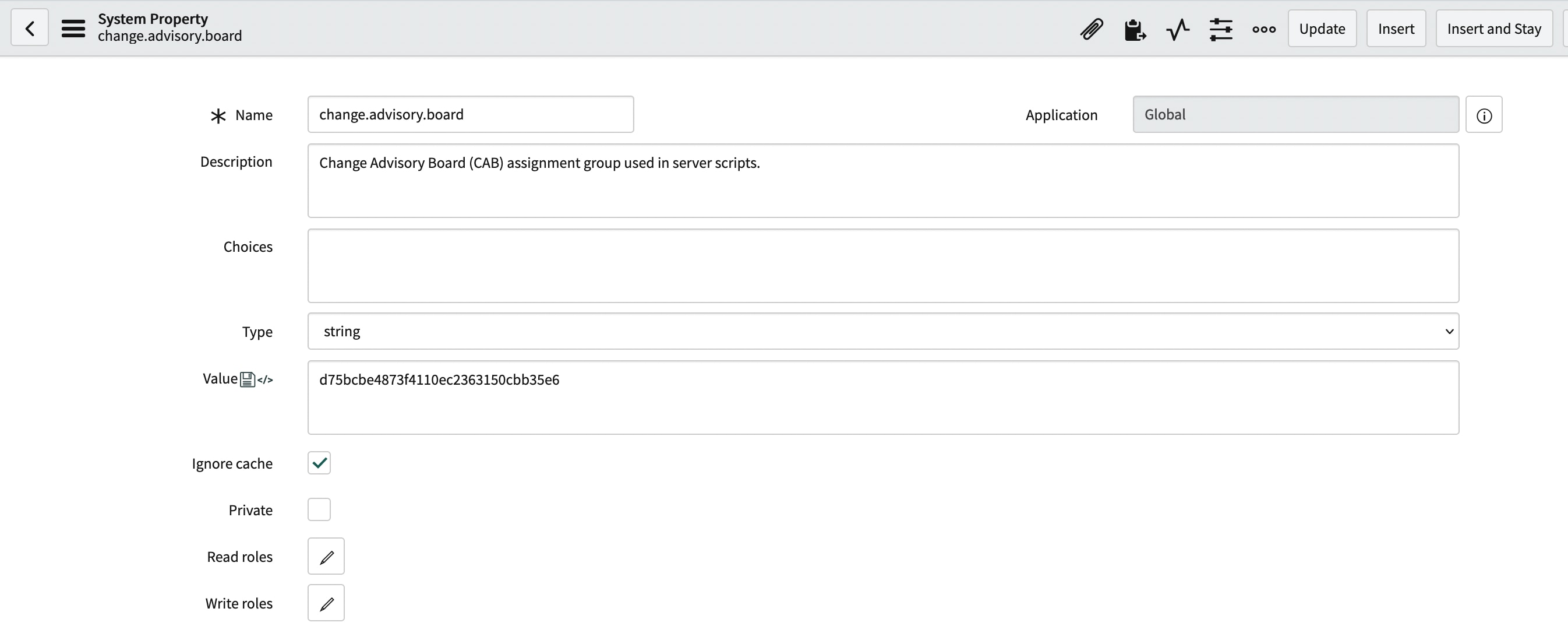This screenshot has height=633, width=1568.
Task: Click the Update button
Action: coord(1322,28)
